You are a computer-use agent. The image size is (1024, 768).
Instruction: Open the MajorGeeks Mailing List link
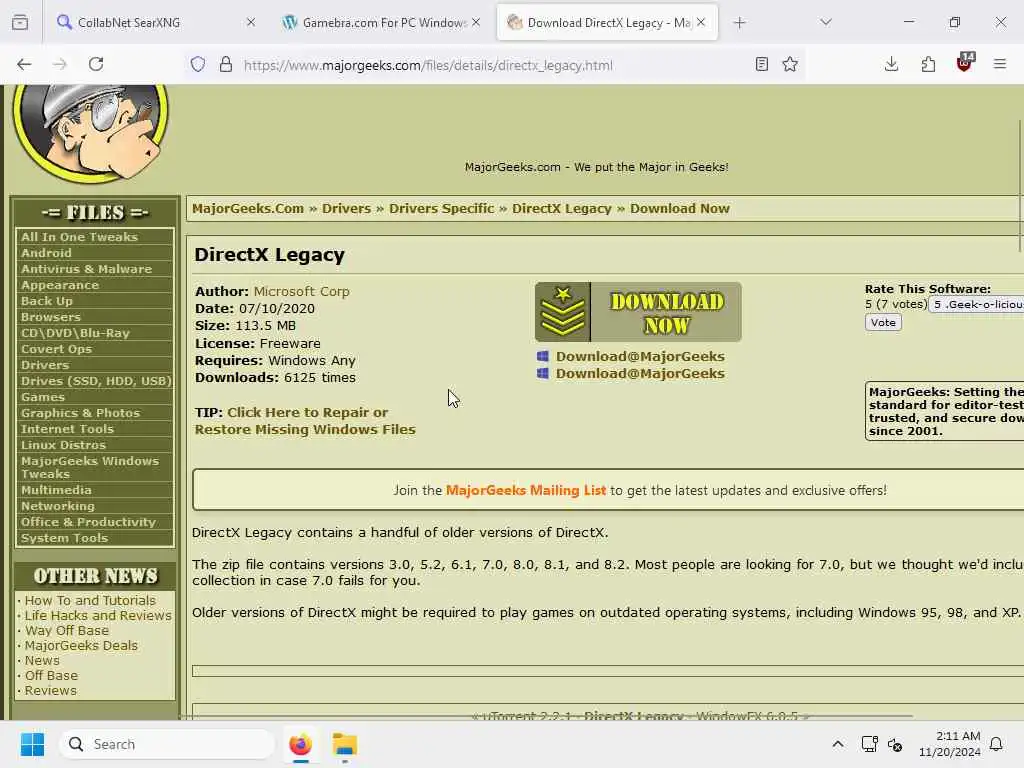[526, 490]
